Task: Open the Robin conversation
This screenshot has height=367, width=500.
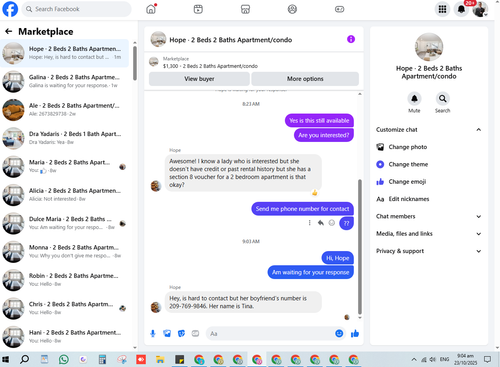Action: click(64, 280)
